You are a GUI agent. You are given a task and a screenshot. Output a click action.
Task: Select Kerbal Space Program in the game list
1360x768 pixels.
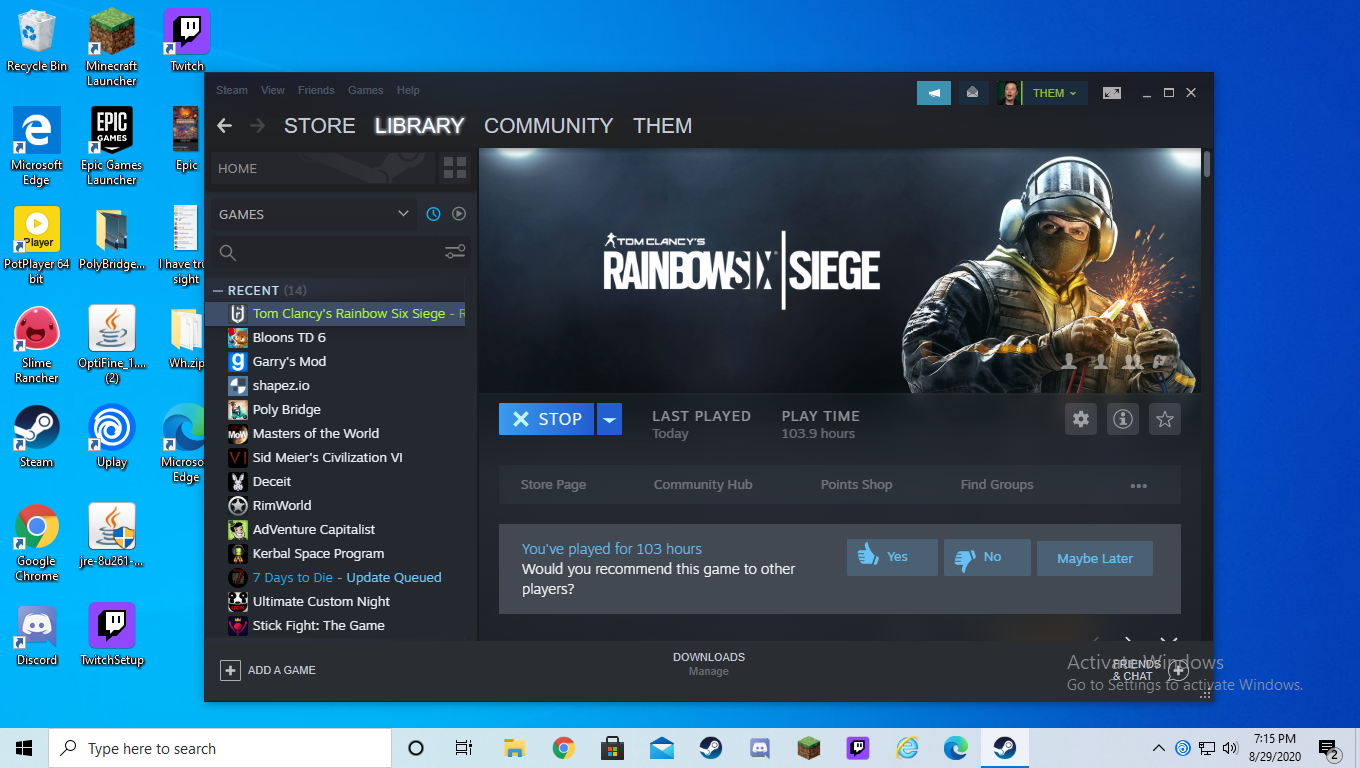click(x=335, y=554)
